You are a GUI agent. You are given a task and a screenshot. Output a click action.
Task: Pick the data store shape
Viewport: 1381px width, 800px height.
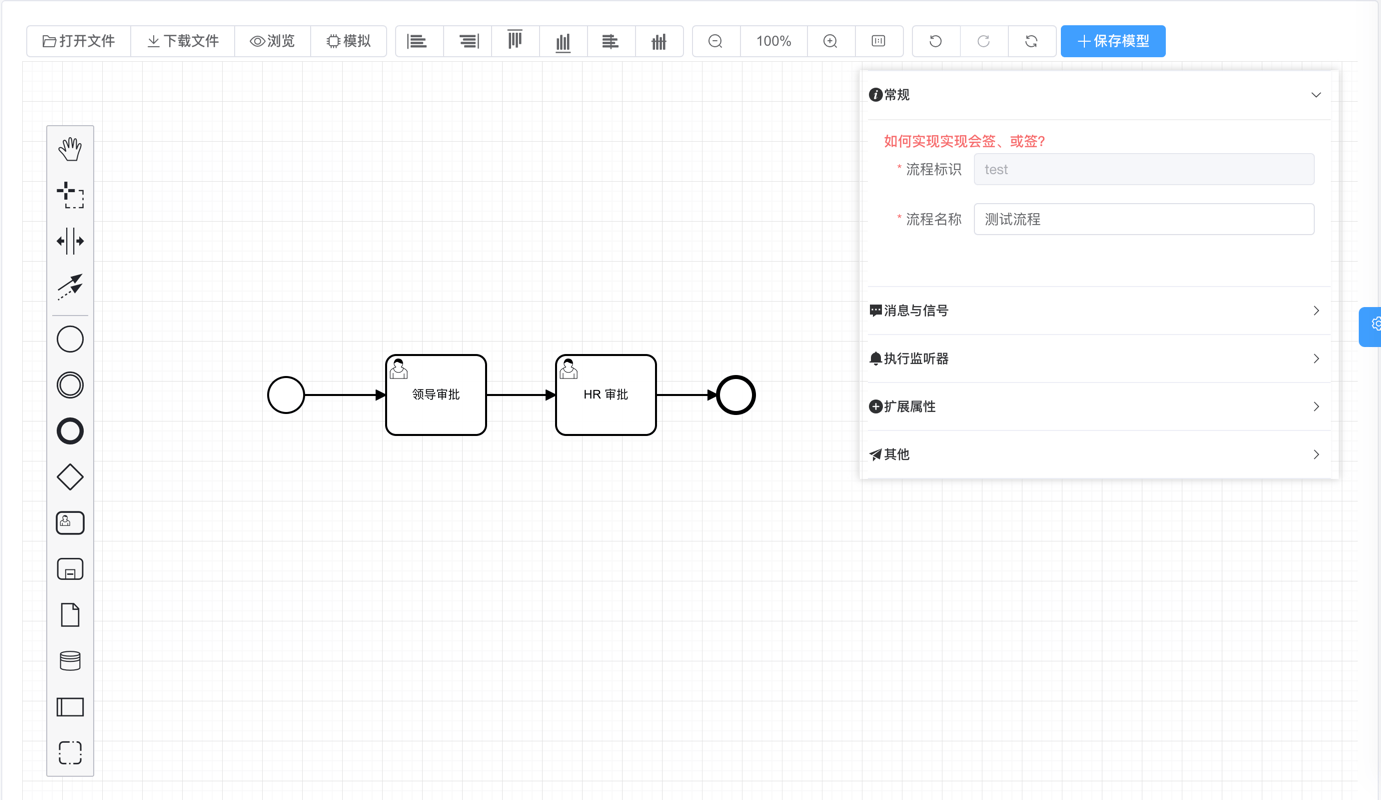point(68,659)
